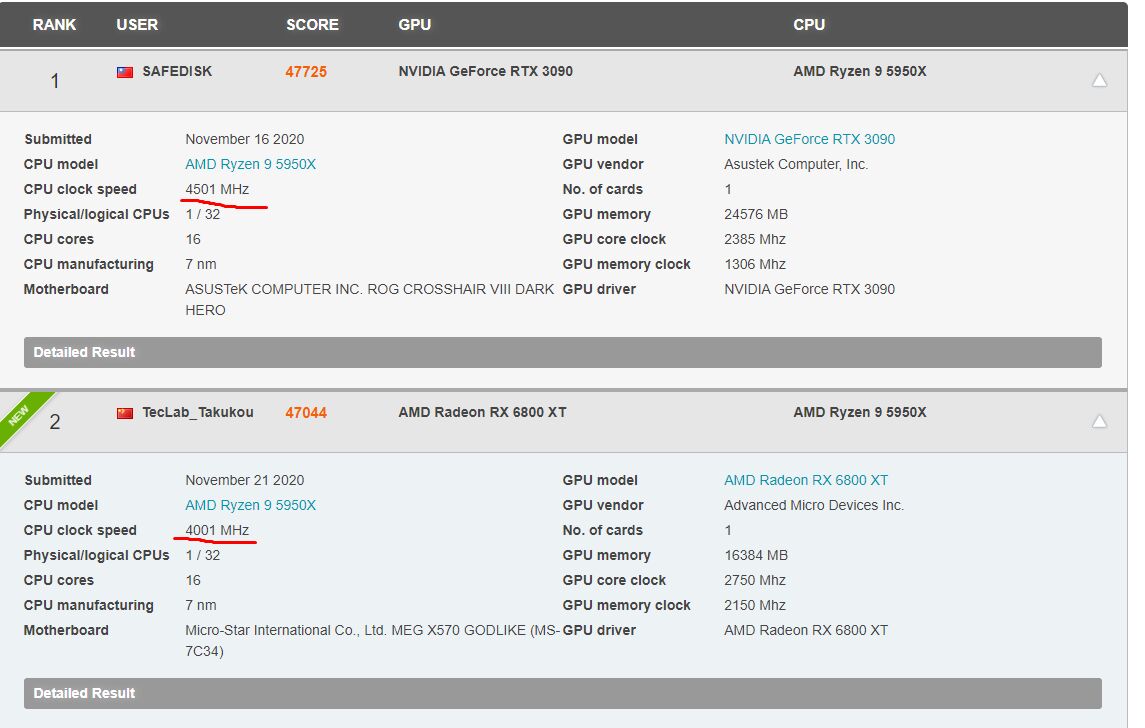Click the 2150 Mhz GPU memory clock value

pos(755,605)
